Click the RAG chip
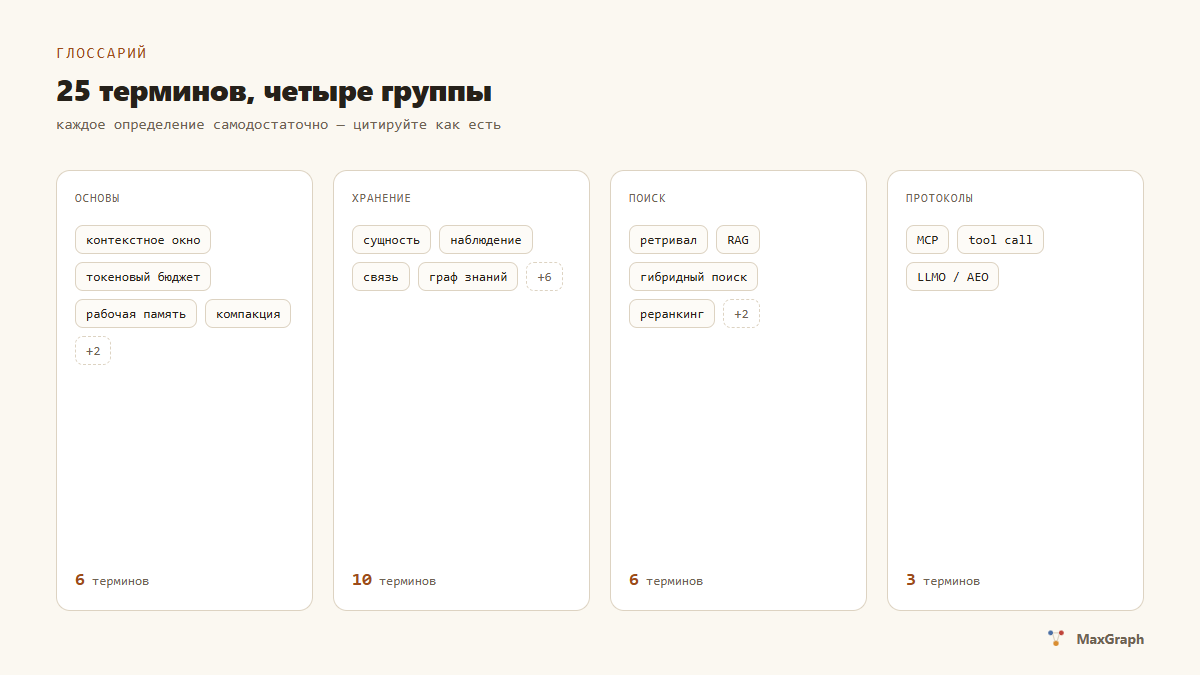 pyautogui.click(x=738, y=240)
